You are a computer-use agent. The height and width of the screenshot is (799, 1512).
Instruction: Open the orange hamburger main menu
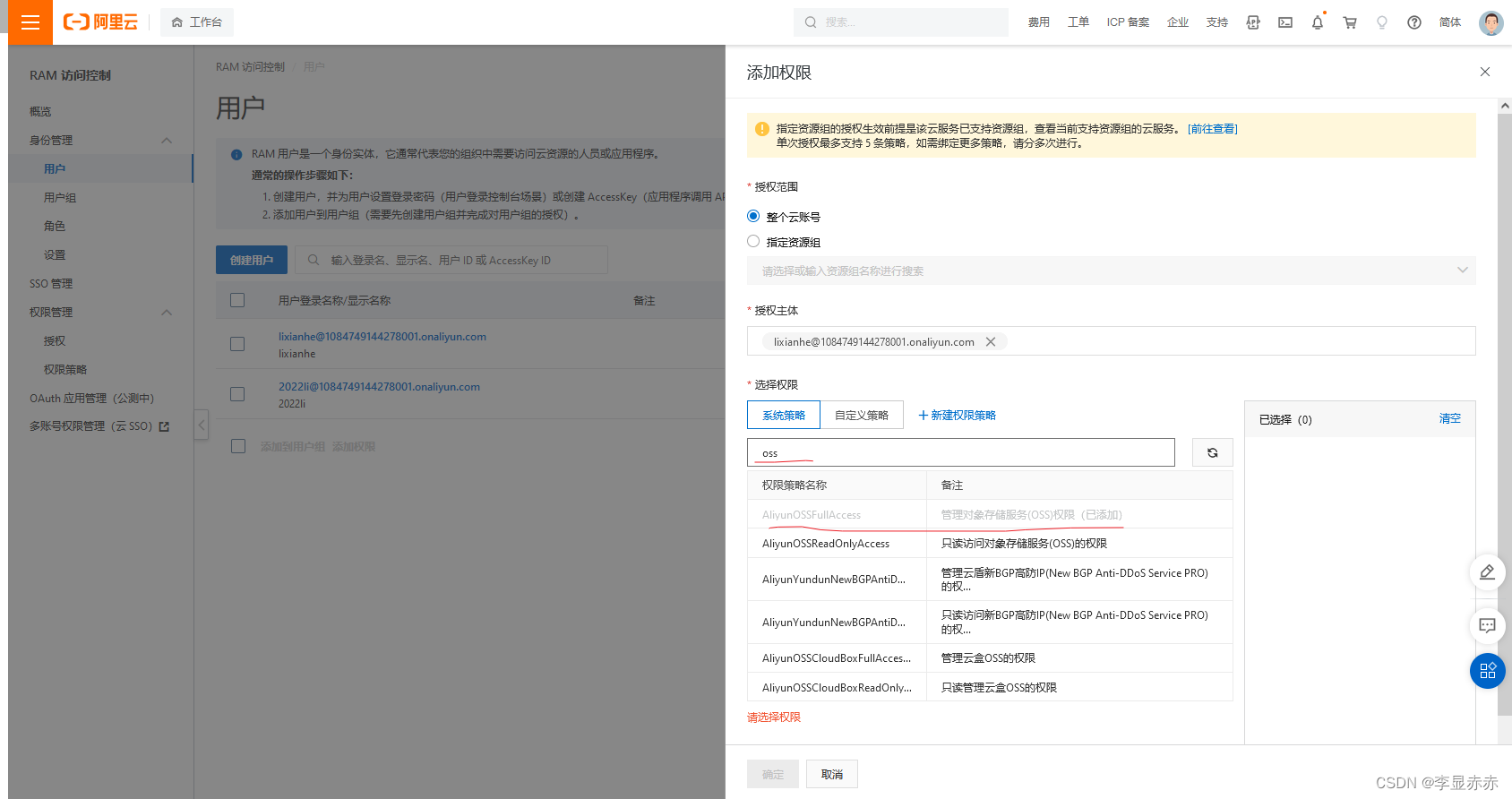tap(30, 22)
